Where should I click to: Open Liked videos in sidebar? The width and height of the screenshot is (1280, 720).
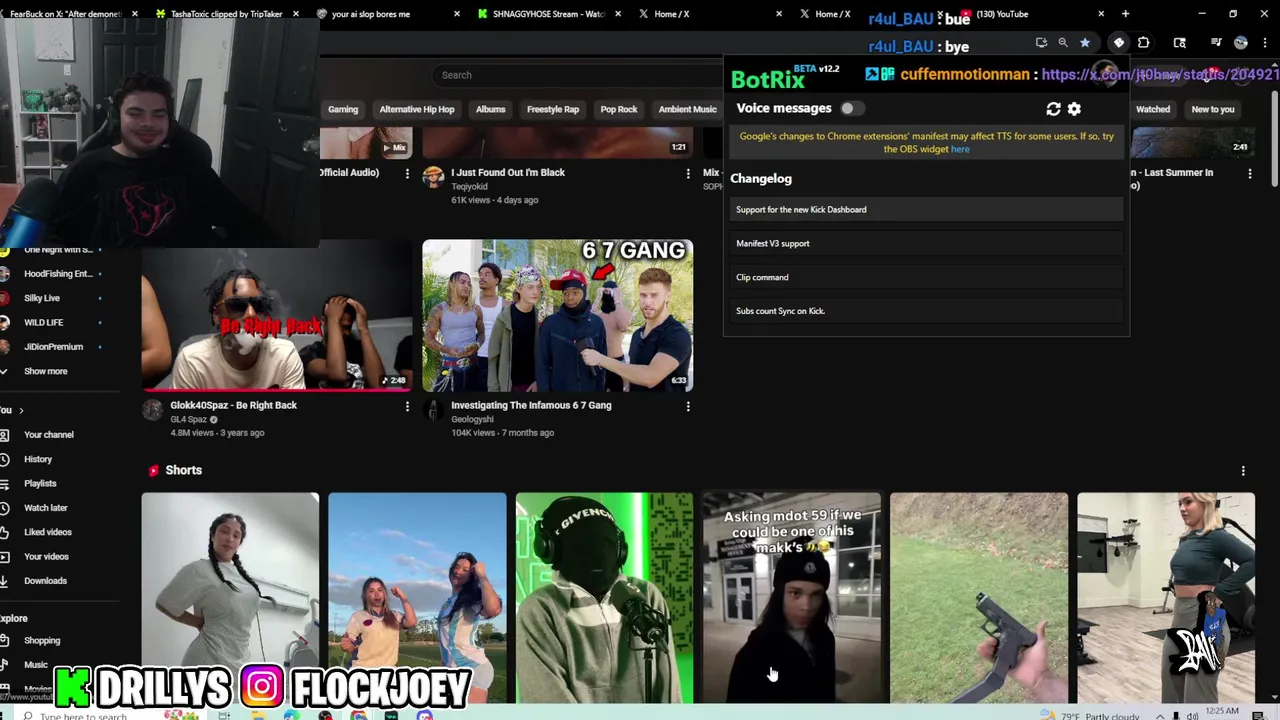(48, 532)
